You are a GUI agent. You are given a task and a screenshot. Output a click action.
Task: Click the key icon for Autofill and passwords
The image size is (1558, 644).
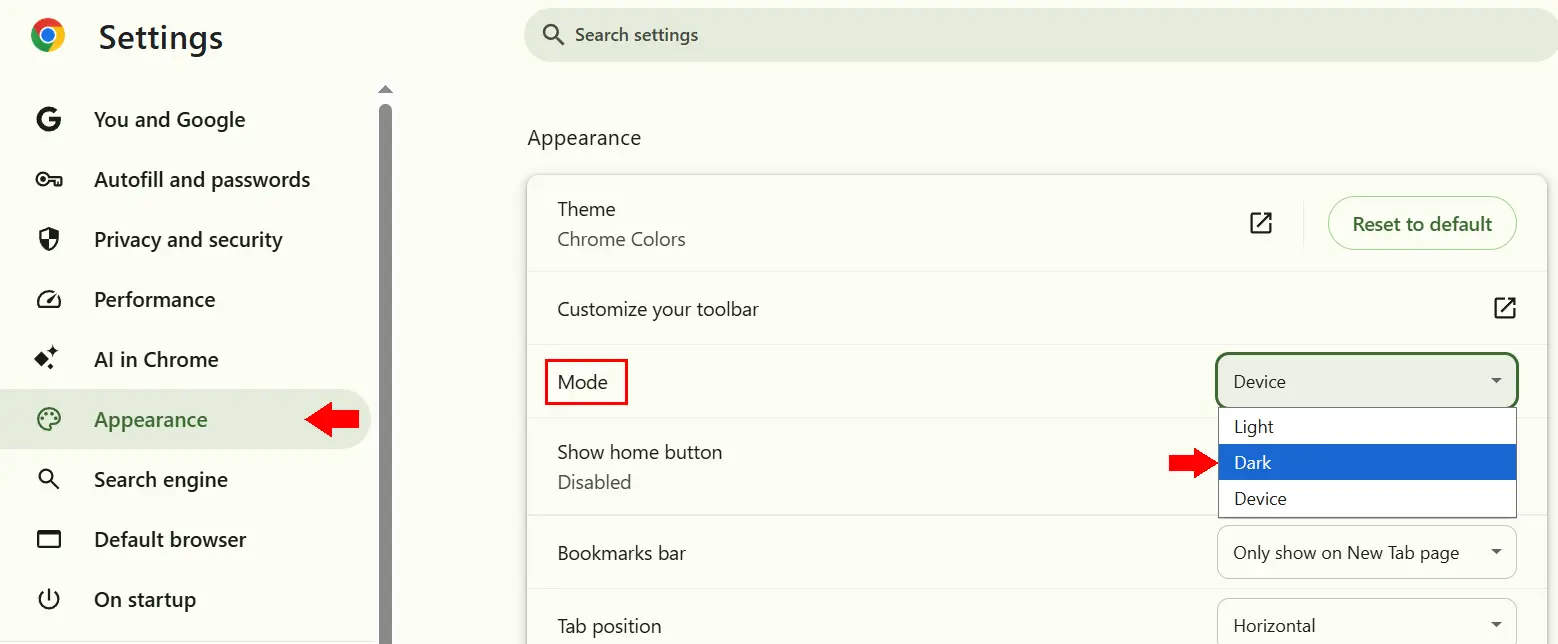click(48, 180)
